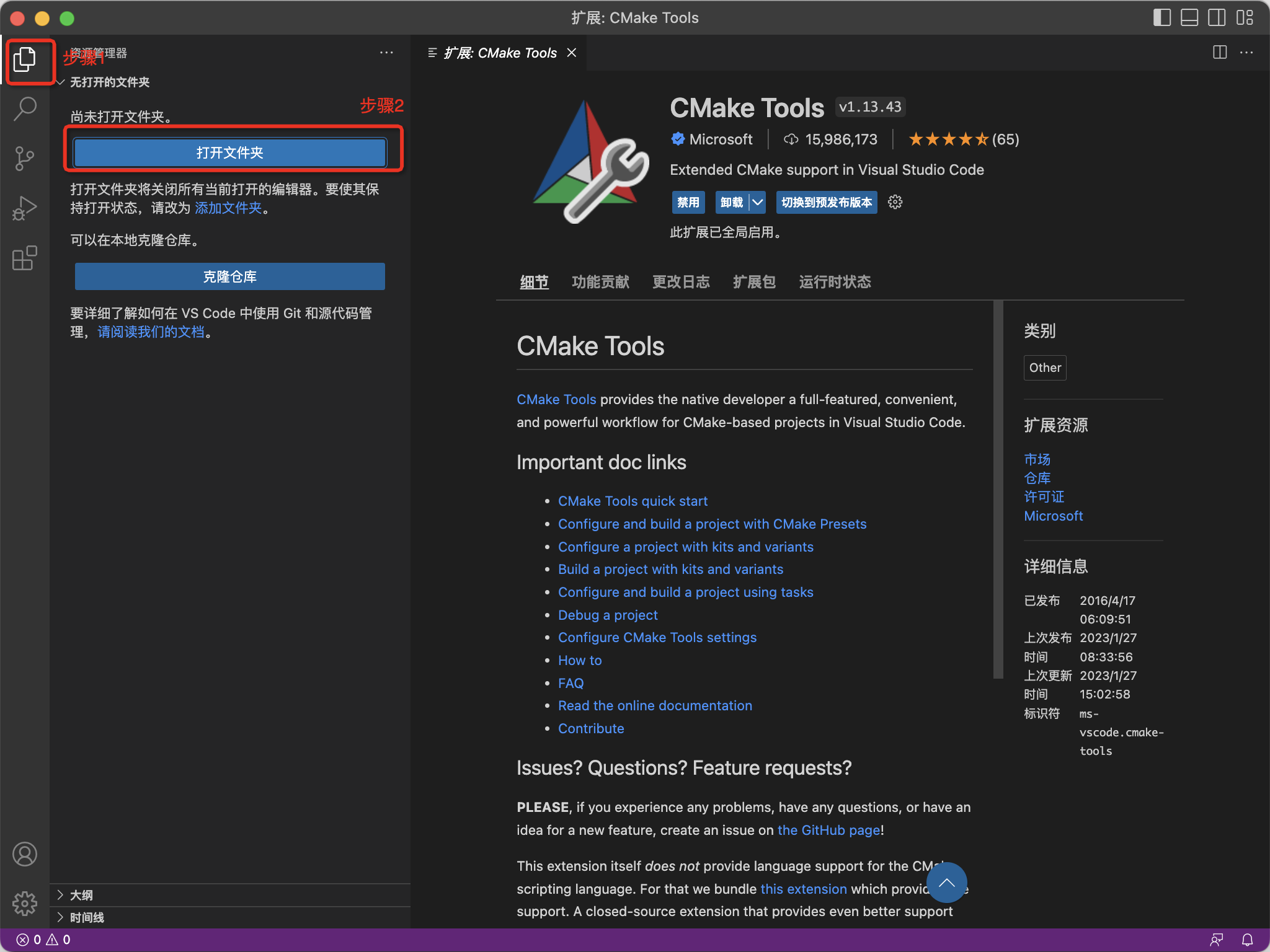Open customize layout icon

point(1244,17)
